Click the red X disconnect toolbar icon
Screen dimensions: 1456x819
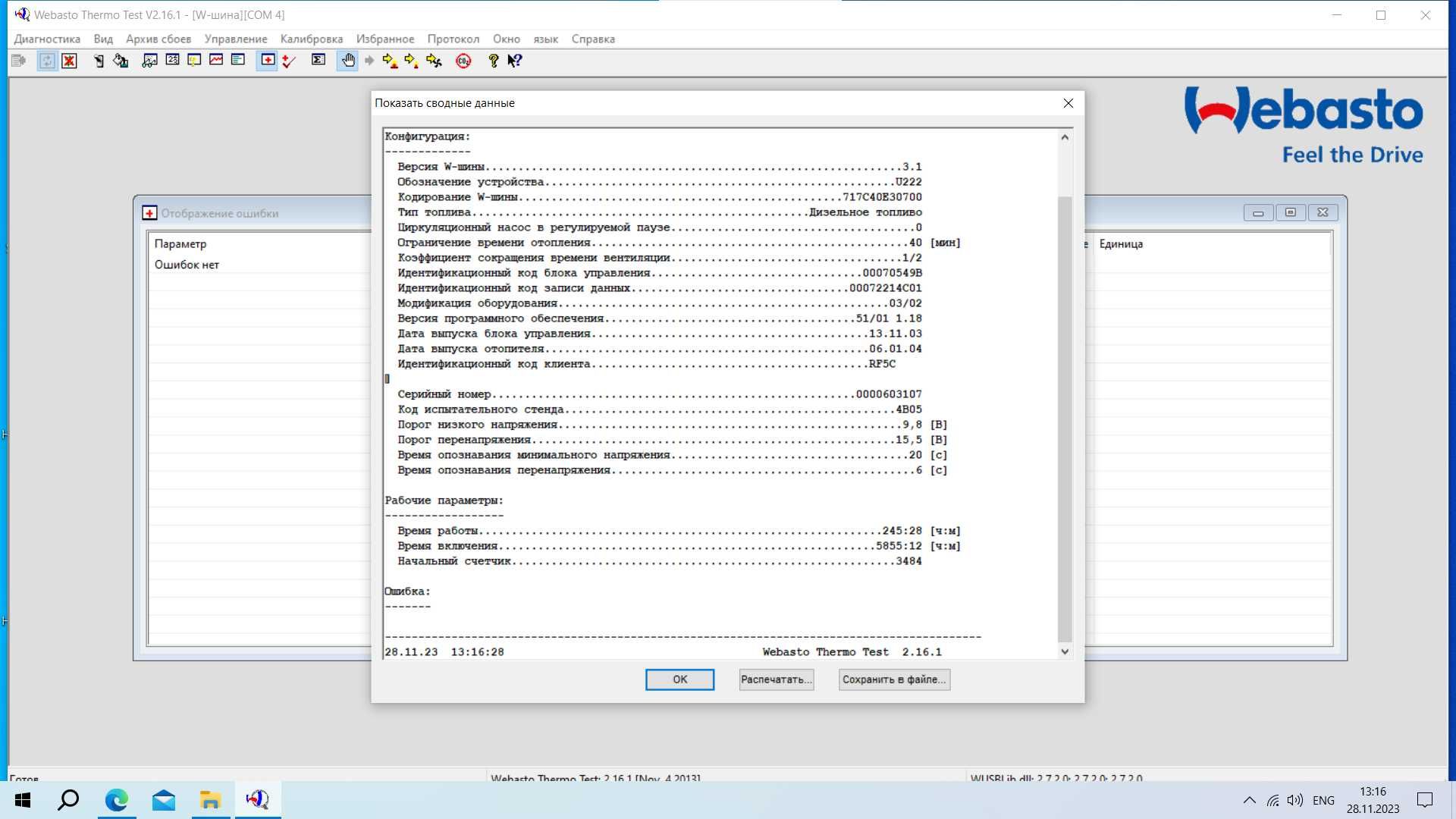[x=69, y=61]
